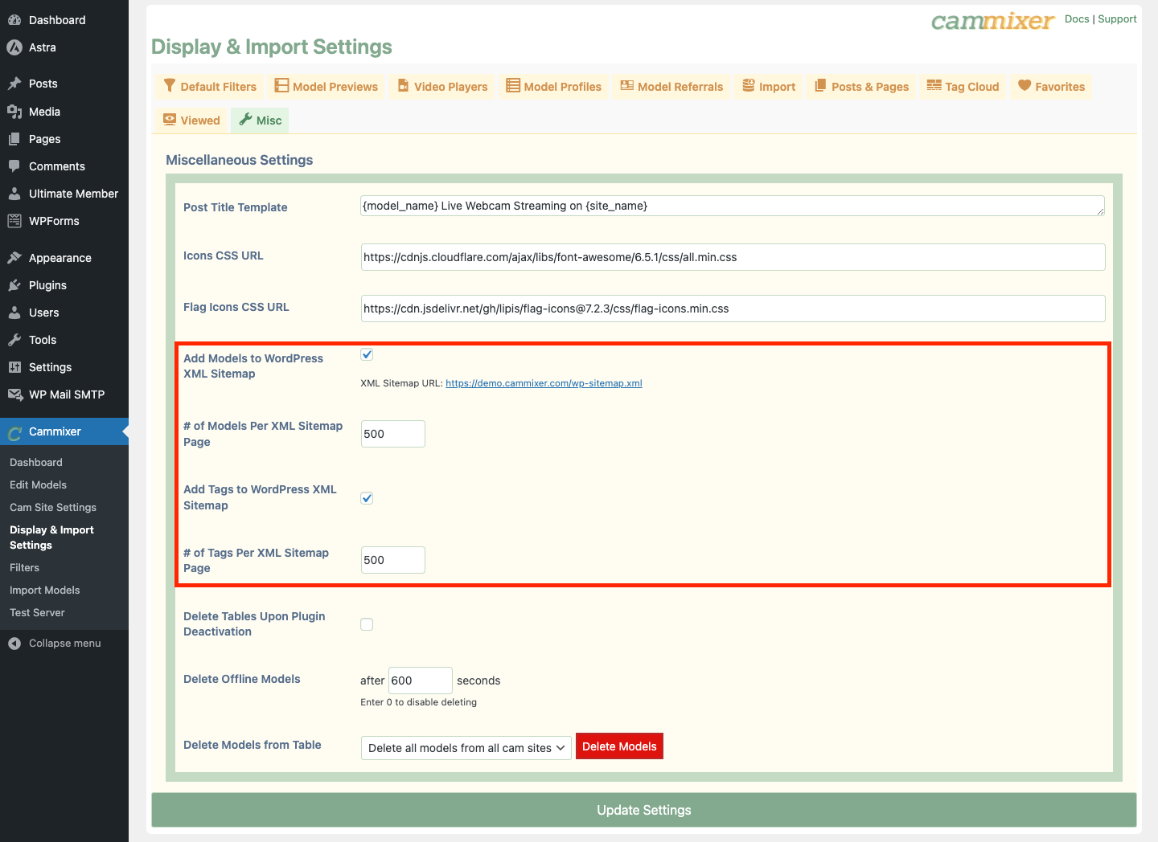Open Cam Site Settings submenu item

tap(53, 507)
